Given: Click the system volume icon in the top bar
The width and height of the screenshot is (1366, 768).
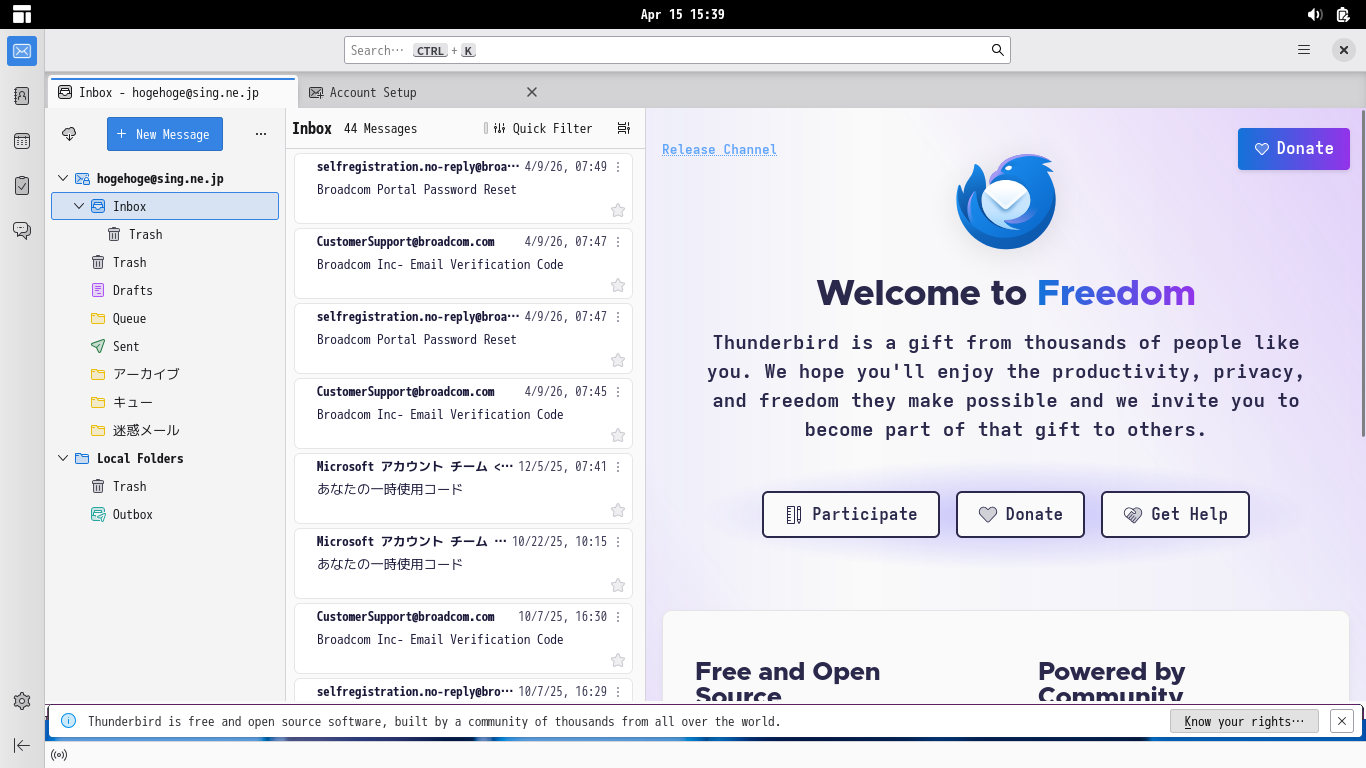Looking at the screenshot, I should pos(1315,14).
